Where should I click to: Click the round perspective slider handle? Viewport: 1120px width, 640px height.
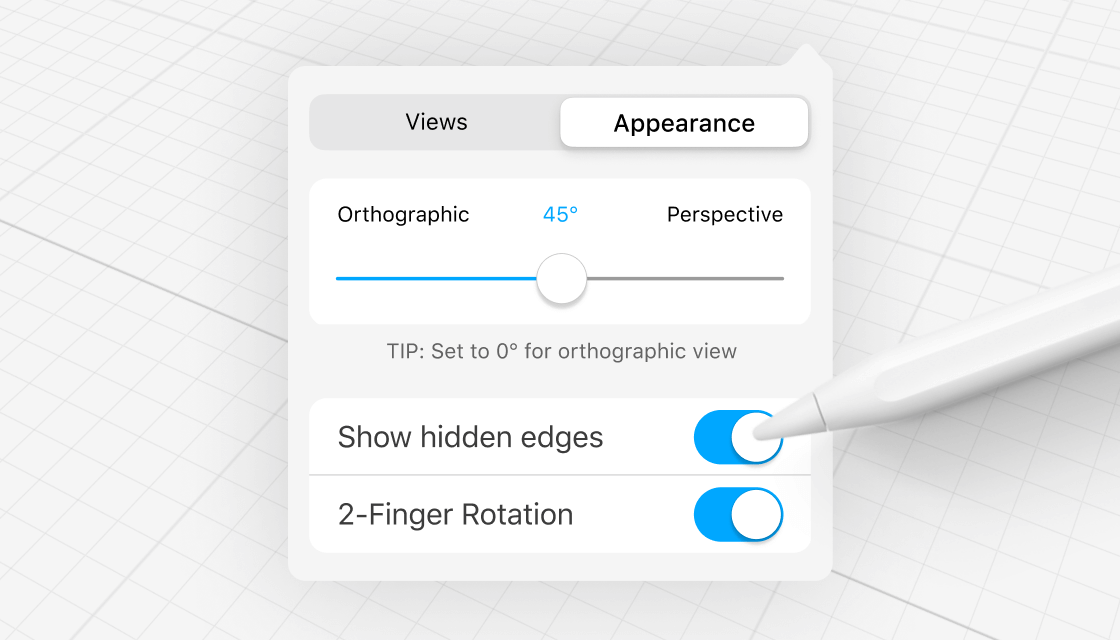(x=561, y=279)
